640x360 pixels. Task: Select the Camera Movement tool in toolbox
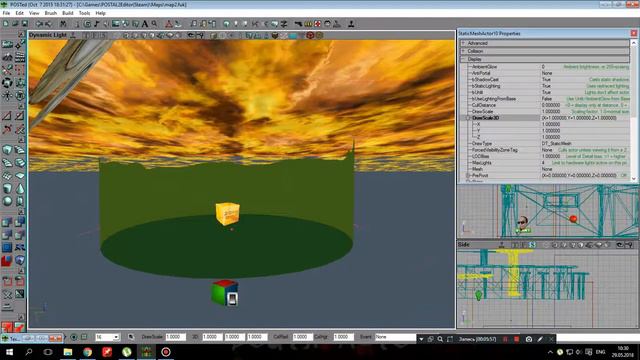tap(7, 44)
